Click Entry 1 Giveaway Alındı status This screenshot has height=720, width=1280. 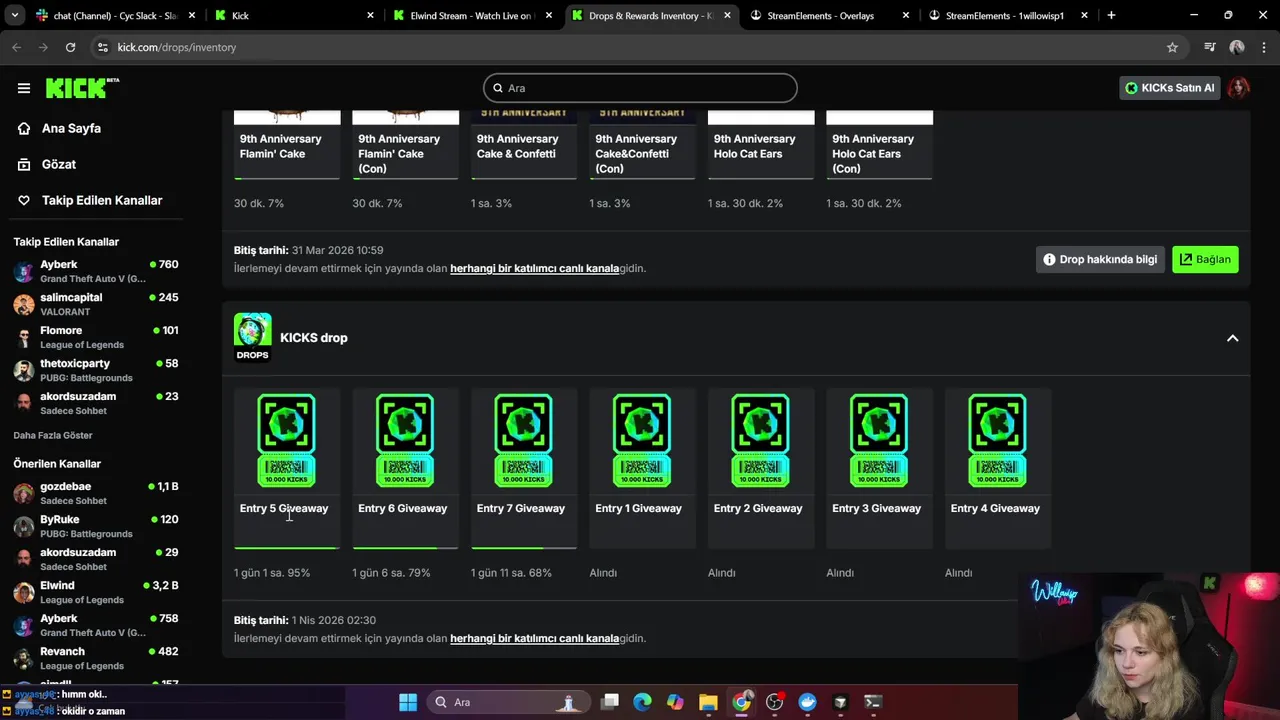[603, 573]
